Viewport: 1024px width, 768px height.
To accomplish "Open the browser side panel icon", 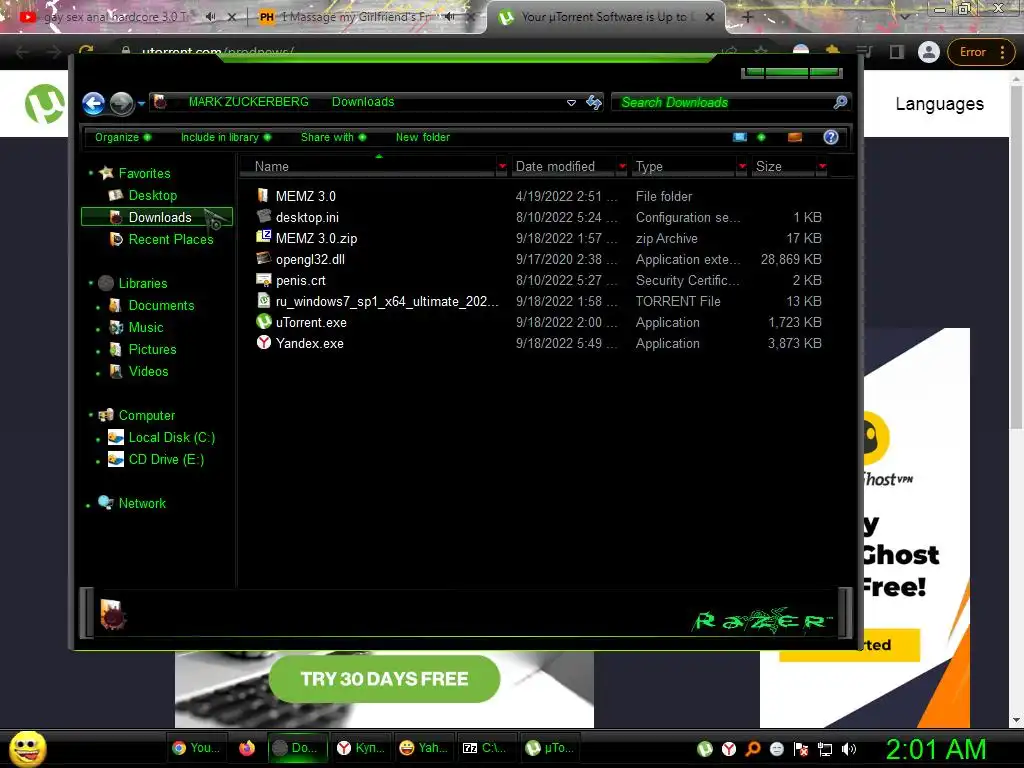I will (x=897, y=52).
